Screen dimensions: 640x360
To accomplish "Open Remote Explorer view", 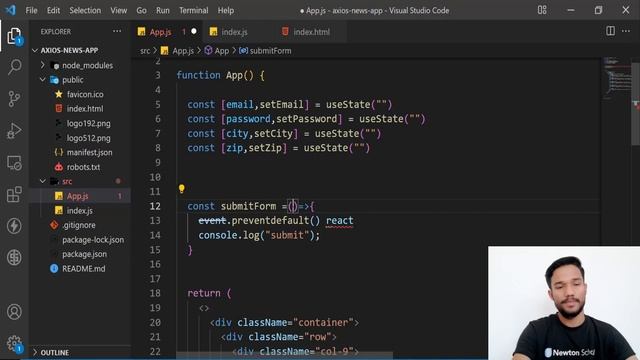I will tap(14, 163).
